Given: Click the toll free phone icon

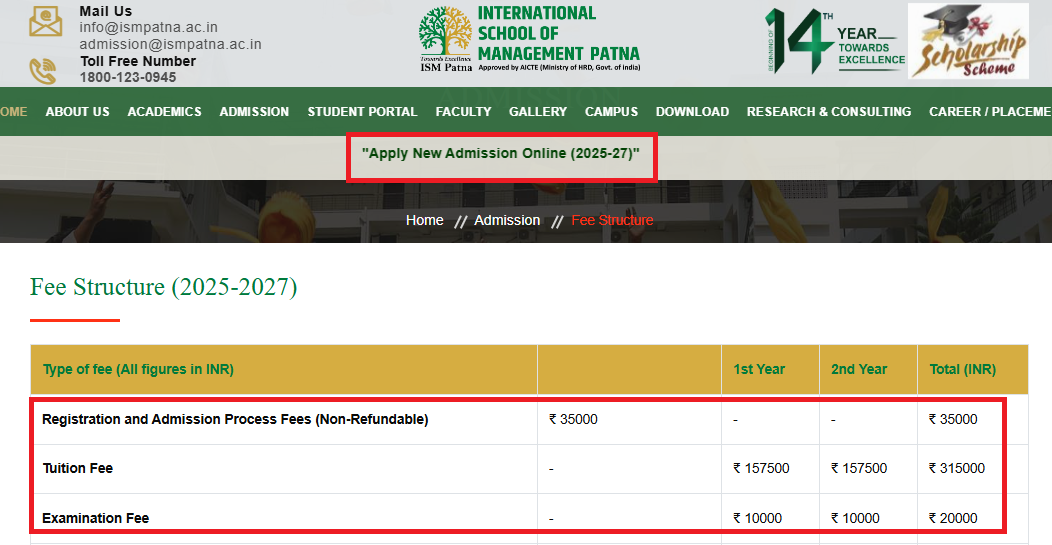Looking at the screenshot, I should point(42,71).
